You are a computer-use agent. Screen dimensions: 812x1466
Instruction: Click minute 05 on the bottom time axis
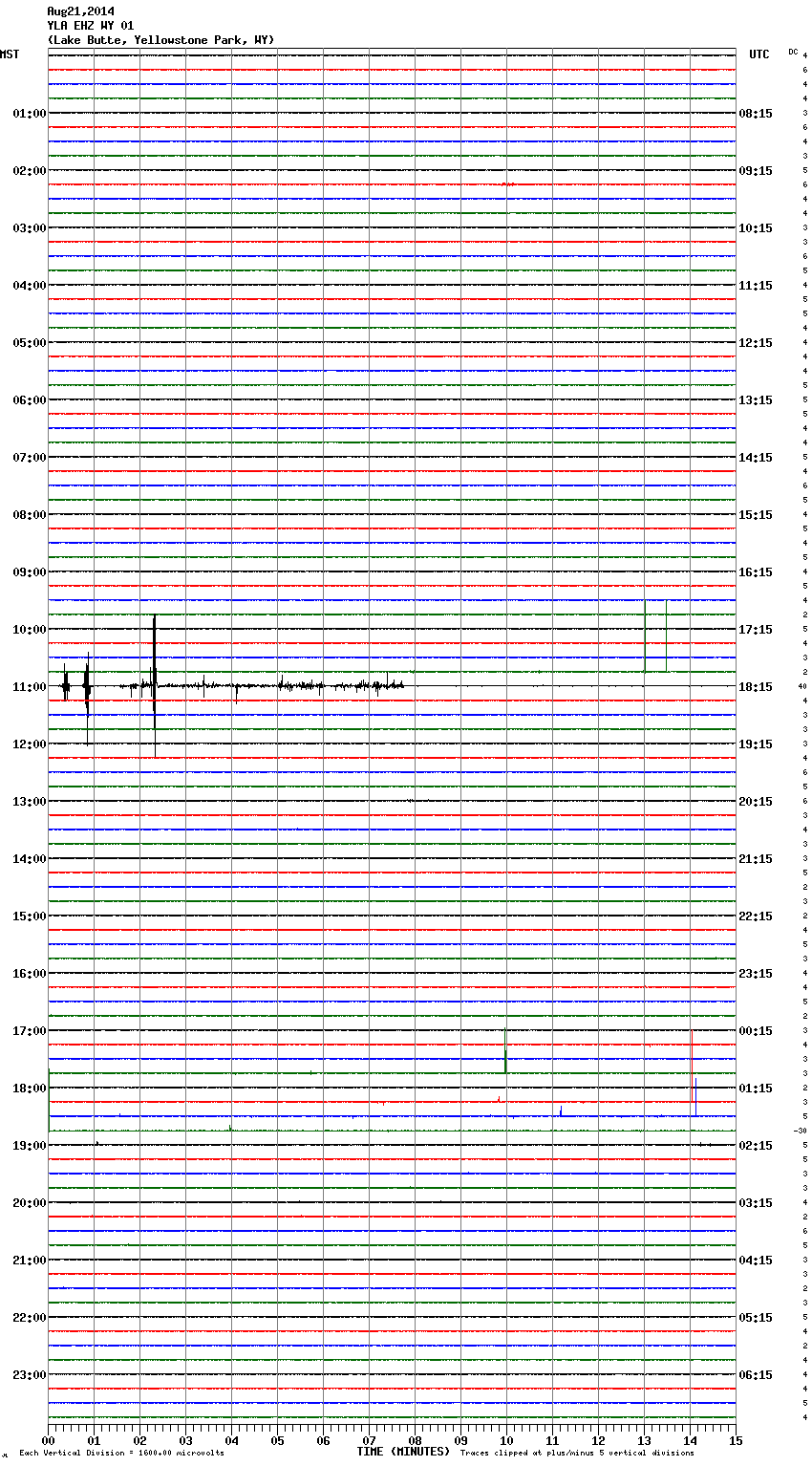277,1440
